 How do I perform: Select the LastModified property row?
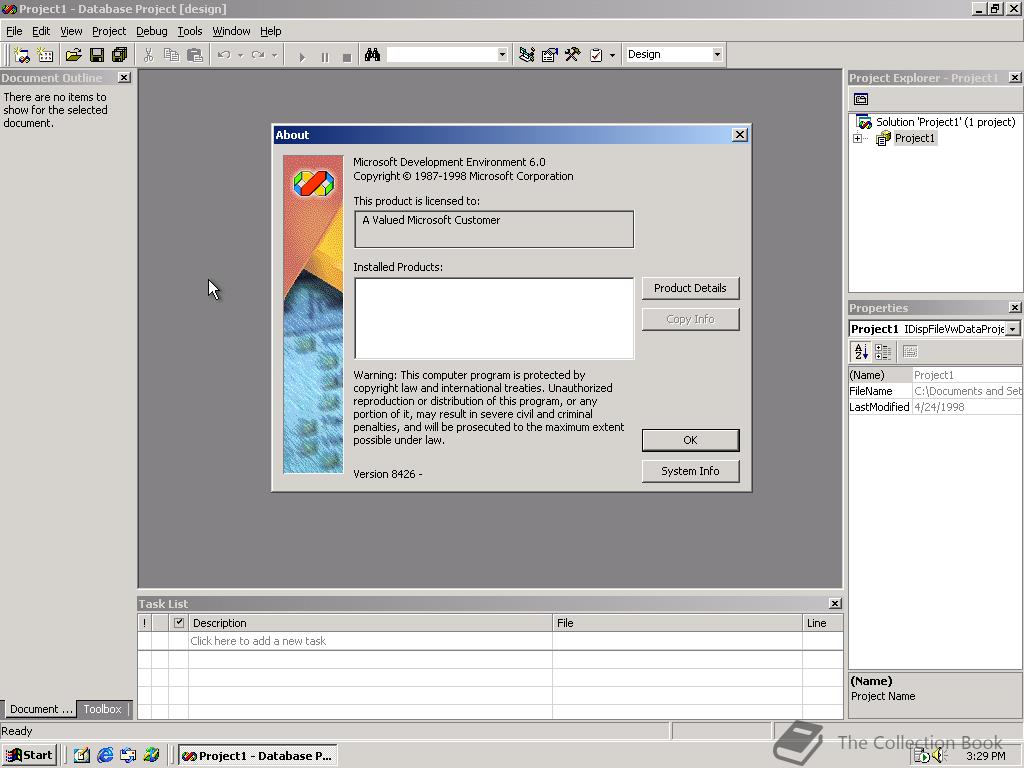pyautogui.click(x=935, y=407)
